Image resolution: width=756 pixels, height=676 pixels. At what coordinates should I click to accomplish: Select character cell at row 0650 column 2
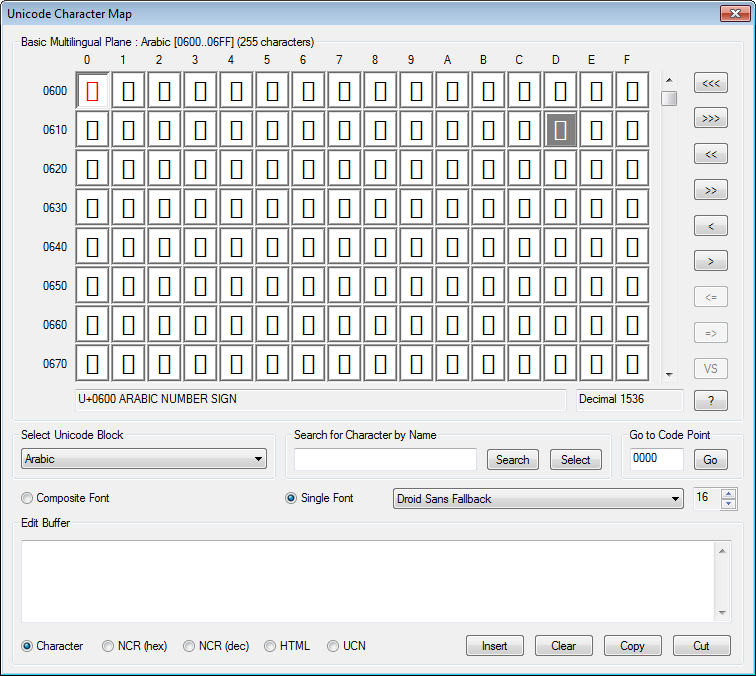tap(164, 286)
